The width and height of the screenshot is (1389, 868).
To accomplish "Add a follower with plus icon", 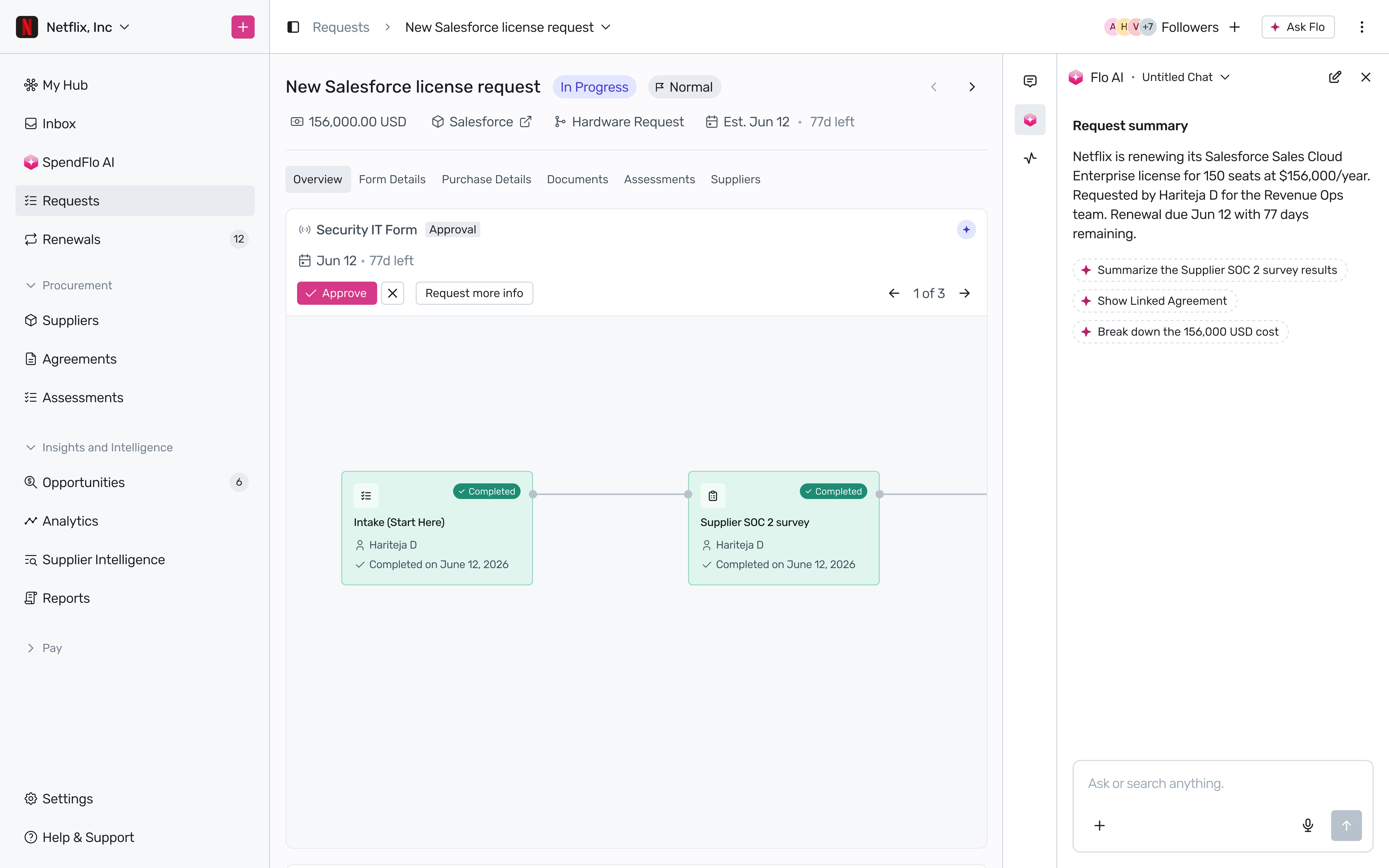I will point(1235,27).
